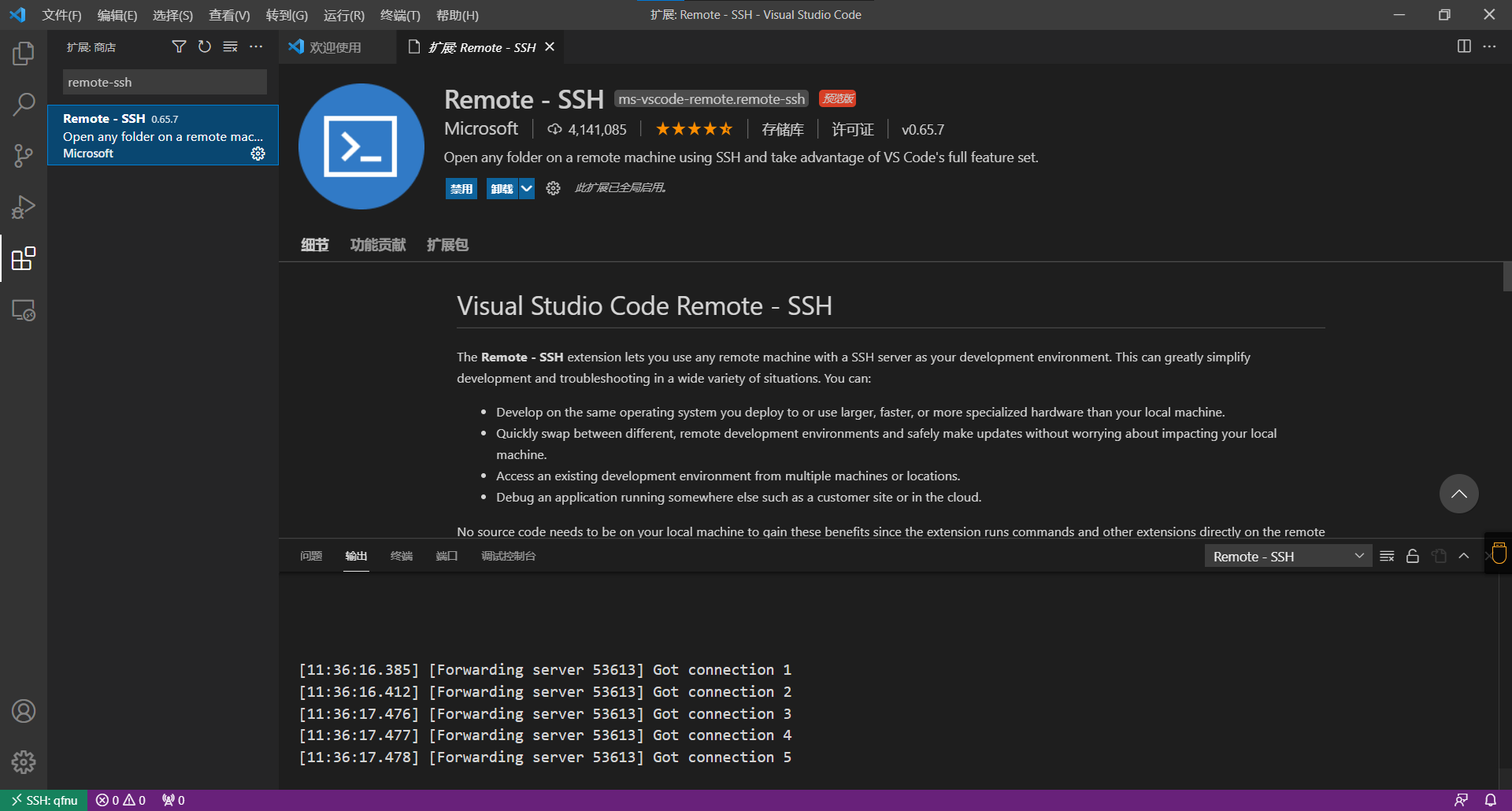Open the 文件(F) menu

pos(61,15)
